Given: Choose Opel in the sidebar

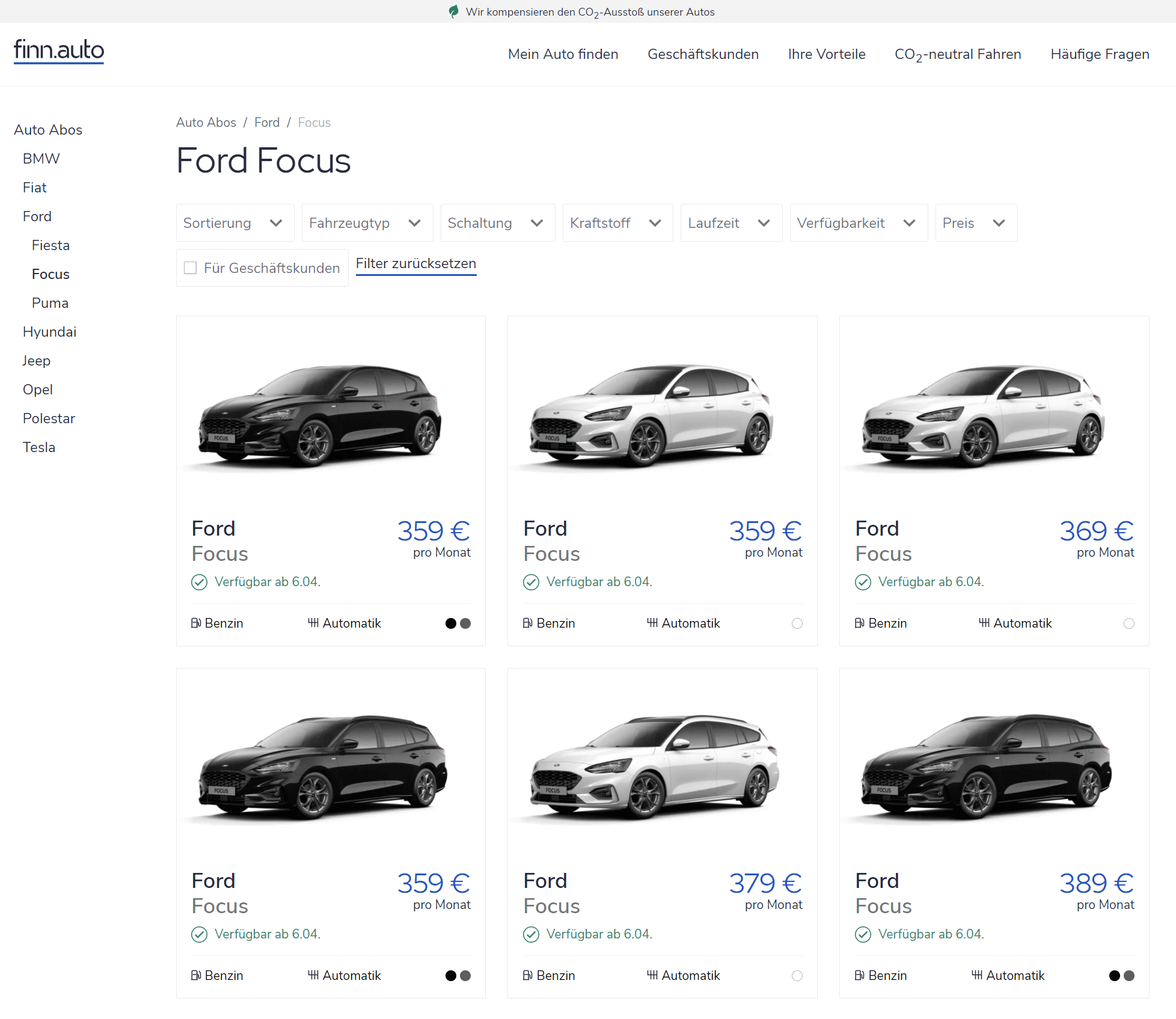Looking at the screenshot, I should coord(38,390).
